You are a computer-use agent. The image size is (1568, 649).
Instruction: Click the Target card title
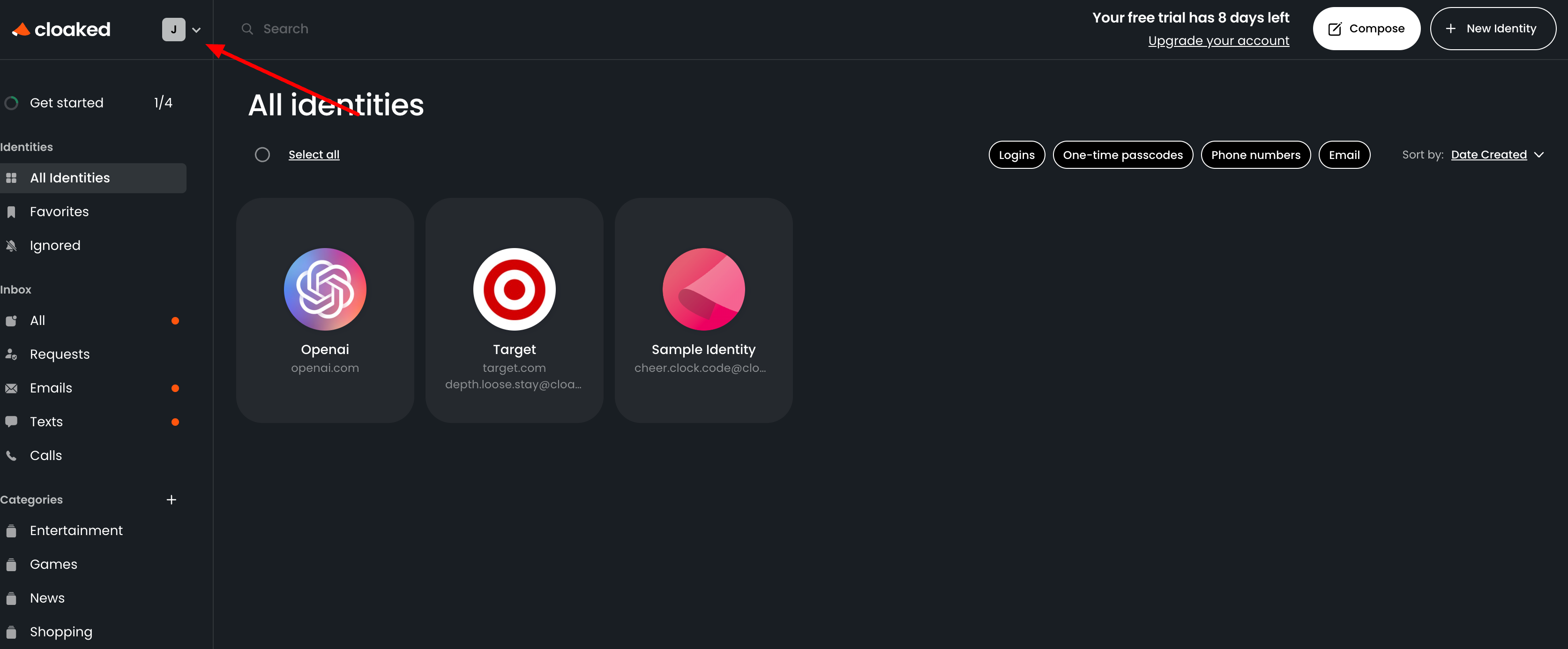point(515,349)
